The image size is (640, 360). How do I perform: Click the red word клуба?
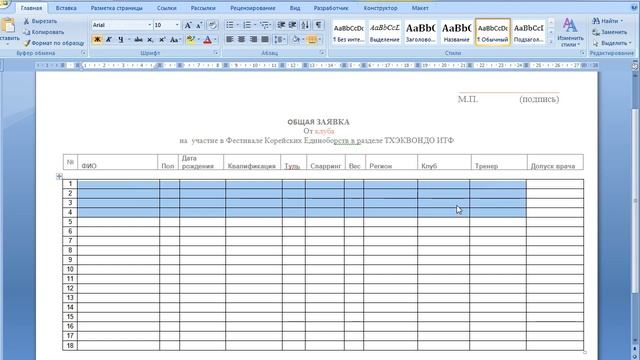(x=324, y=131)
